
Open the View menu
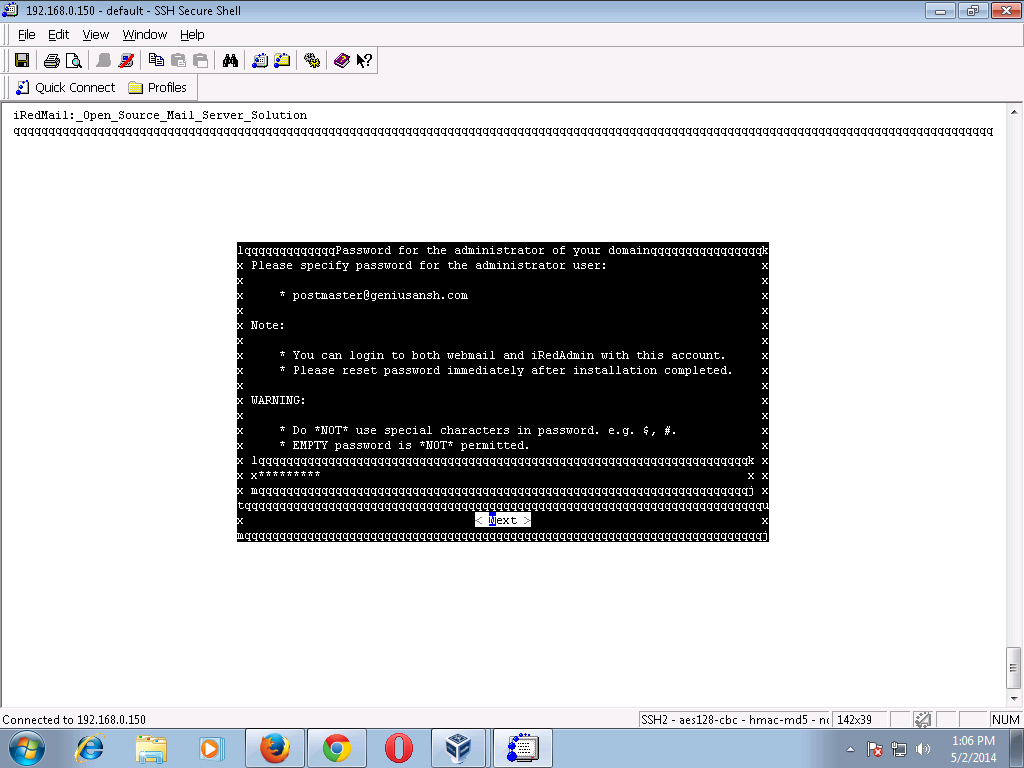95,35
